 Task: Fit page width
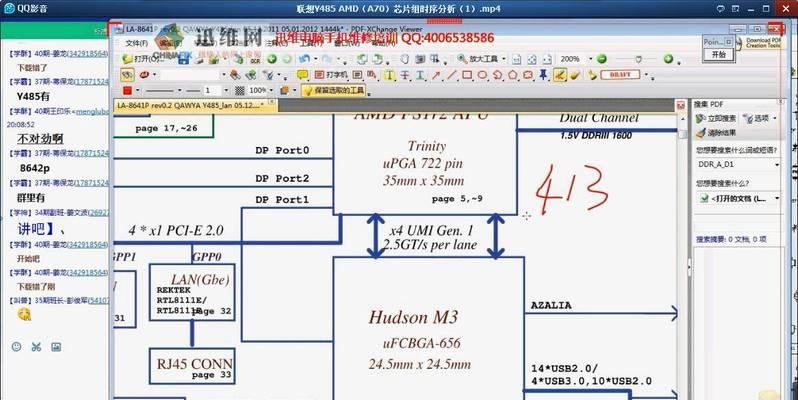pyautogui.click(x=547, y=59)
